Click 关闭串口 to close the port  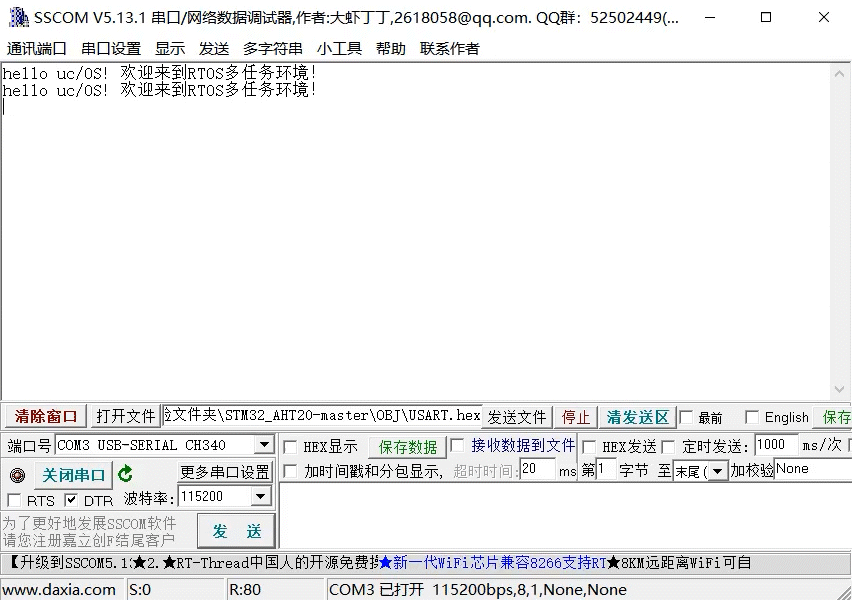point(72,474)
